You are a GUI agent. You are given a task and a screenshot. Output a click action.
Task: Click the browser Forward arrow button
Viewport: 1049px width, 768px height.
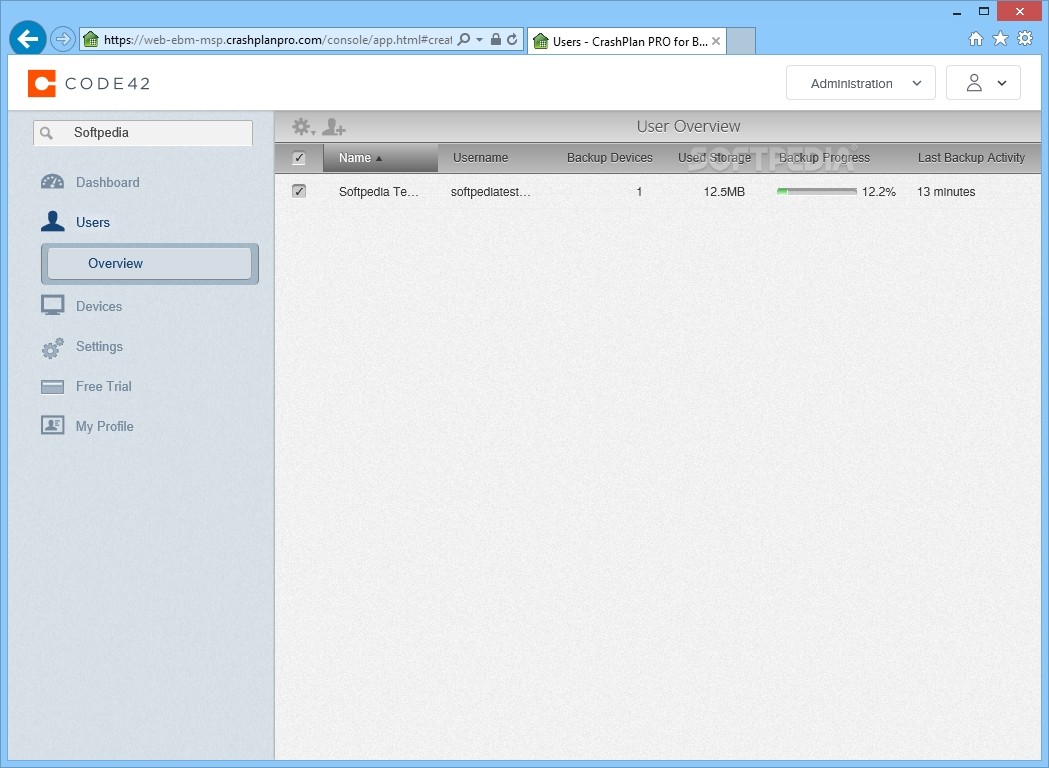(x=62, y=39)
